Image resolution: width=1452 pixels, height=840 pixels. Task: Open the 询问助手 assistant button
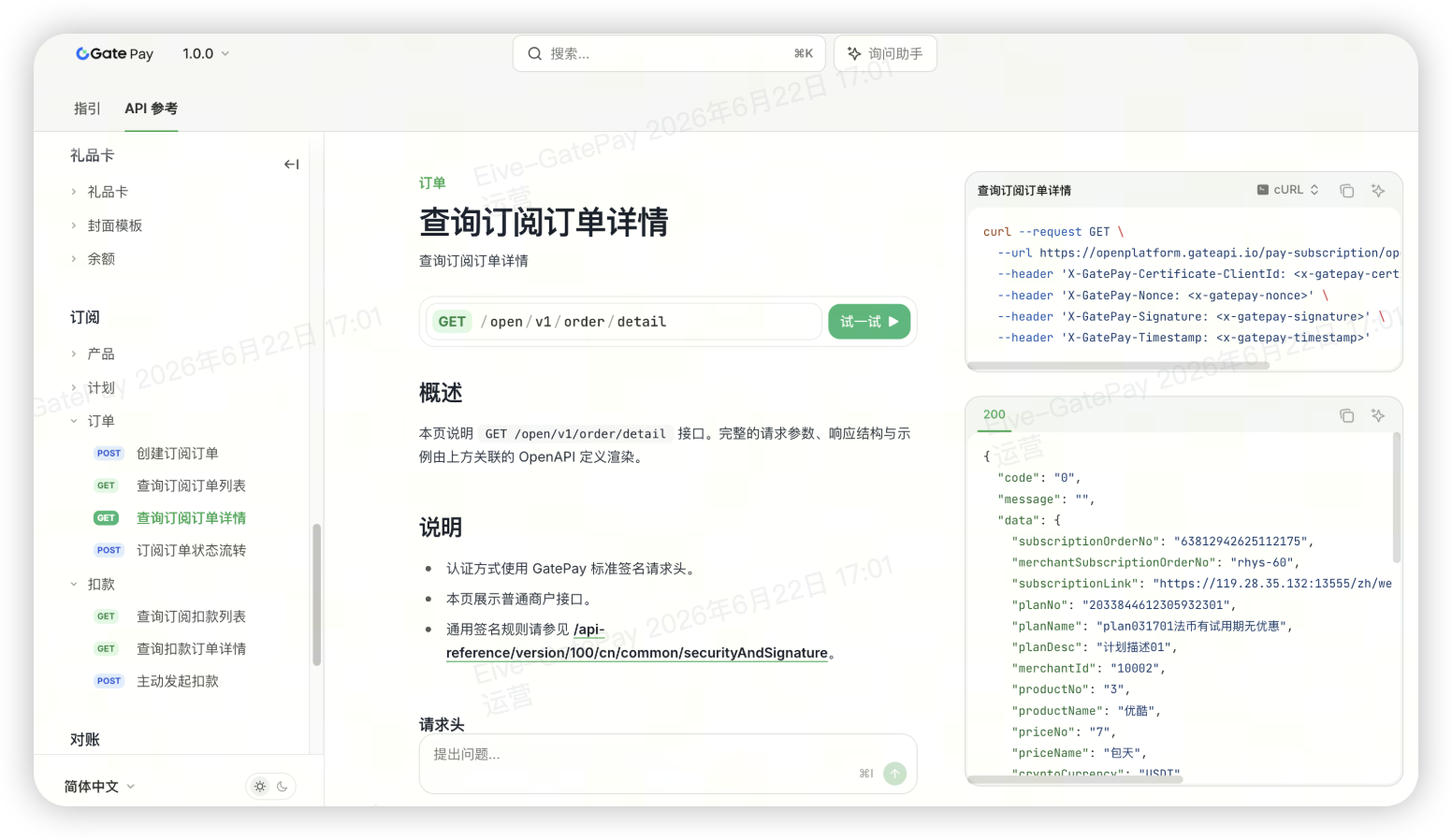coord(885,54)
